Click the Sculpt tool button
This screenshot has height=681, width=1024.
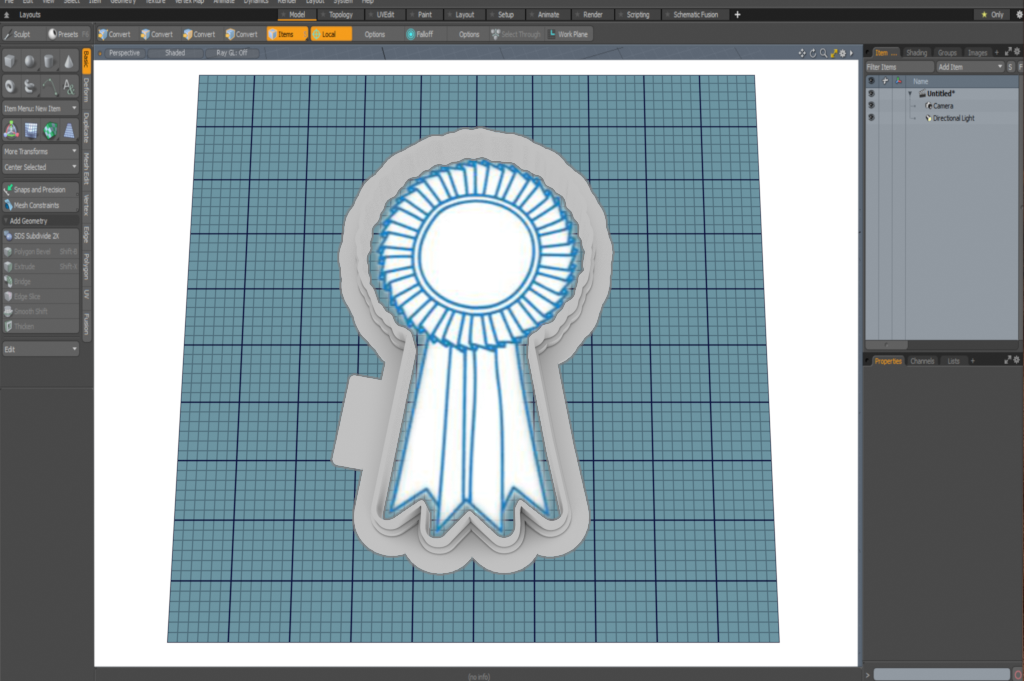click(x=20, y=34)
